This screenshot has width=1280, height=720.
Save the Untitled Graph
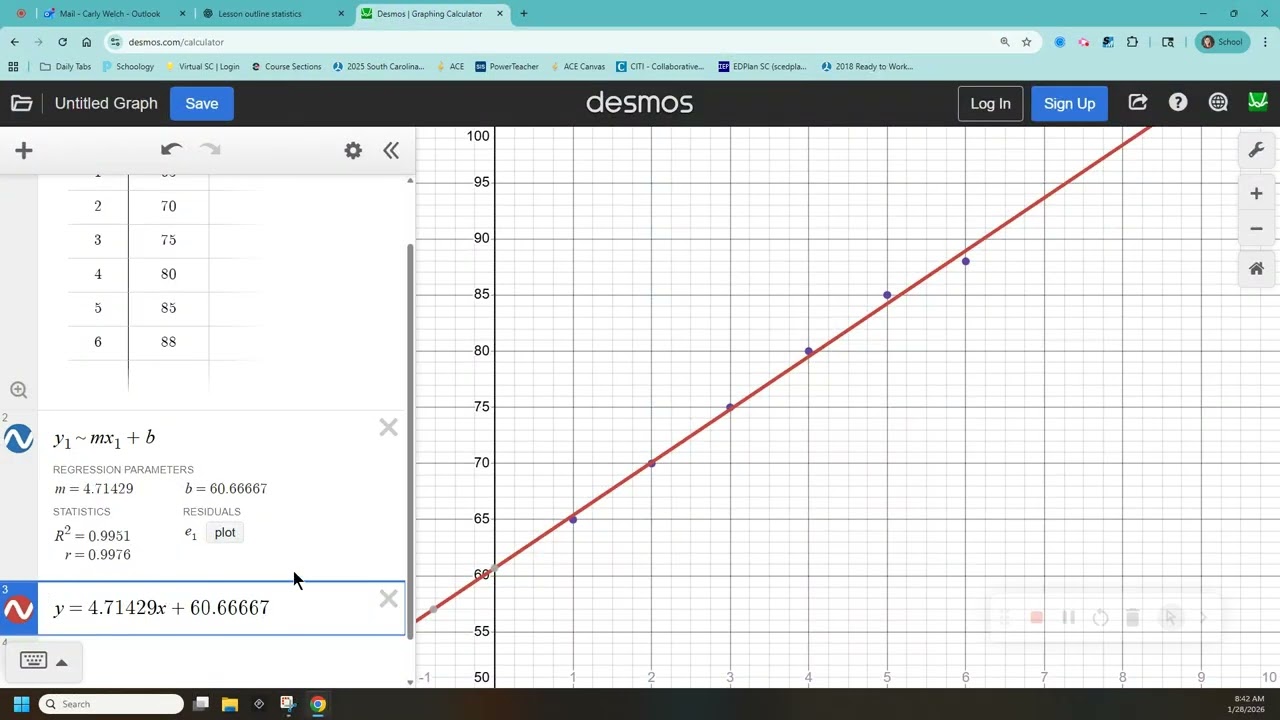202,103
